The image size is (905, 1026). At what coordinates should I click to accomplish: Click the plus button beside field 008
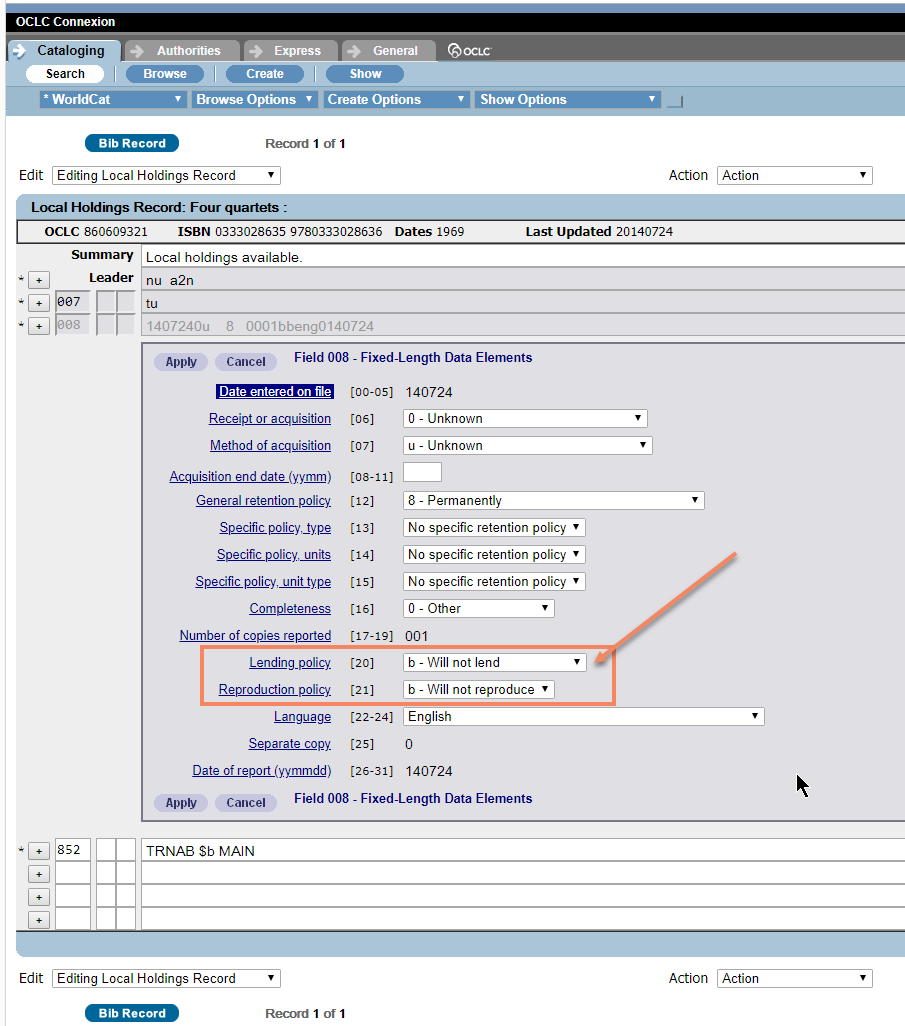[x=39, y=326]
